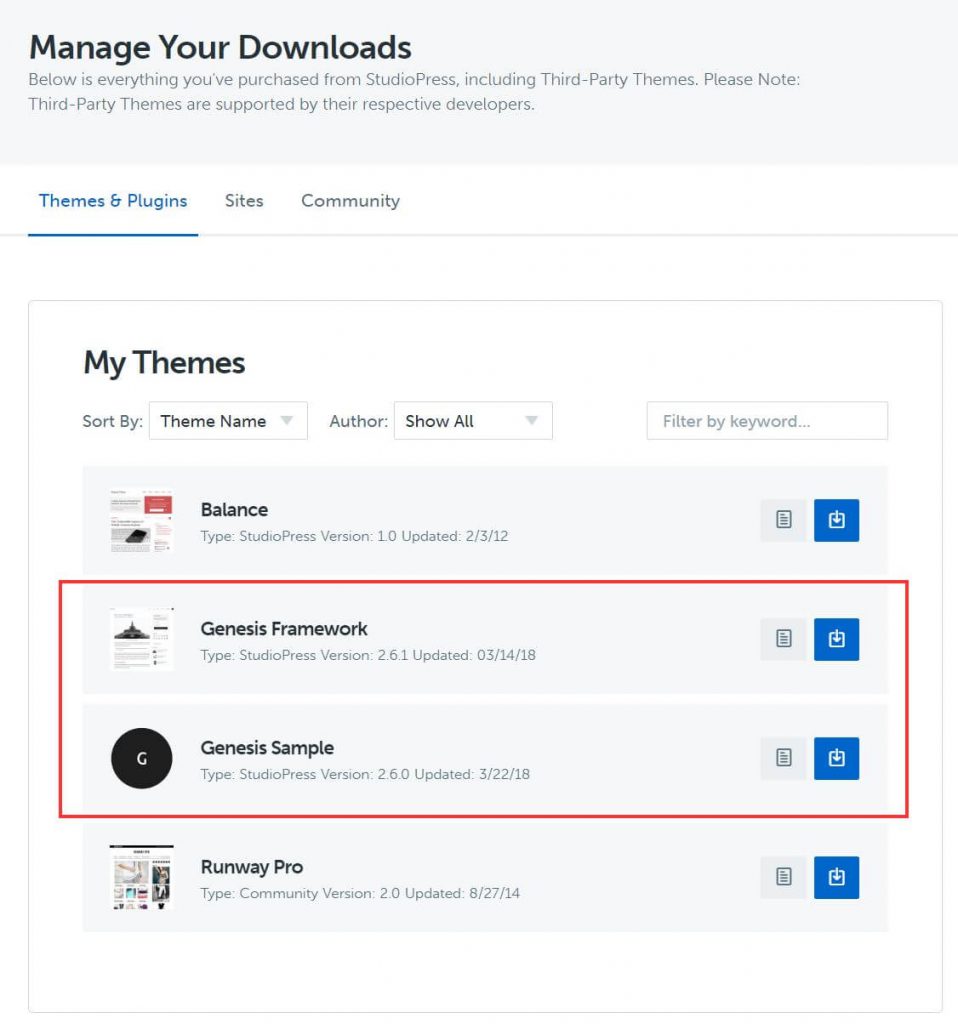Switch to the Sites tab
Screen dimensions: 958x1024
coord(244,201)
